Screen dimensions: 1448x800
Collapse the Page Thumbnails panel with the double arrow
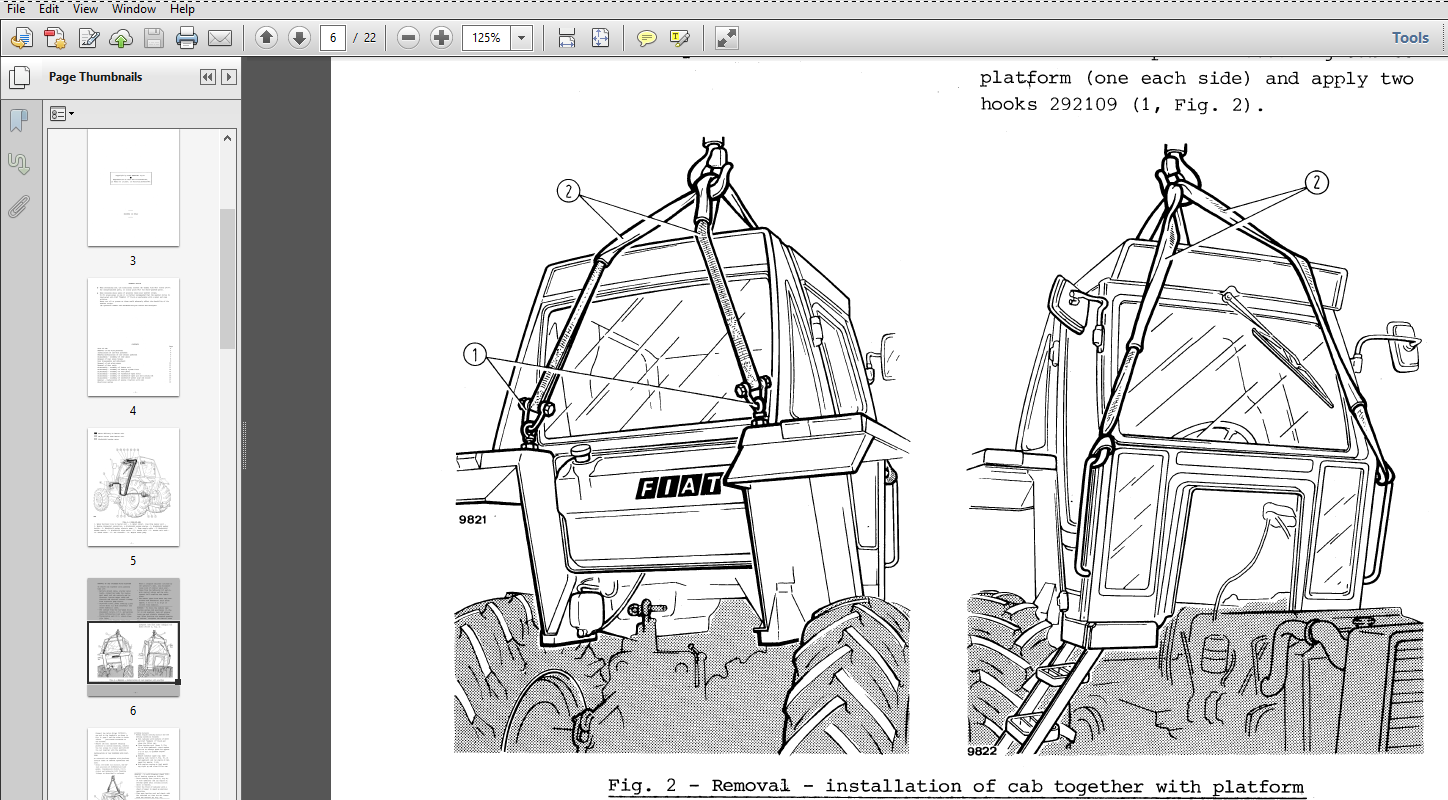(207, 77)
